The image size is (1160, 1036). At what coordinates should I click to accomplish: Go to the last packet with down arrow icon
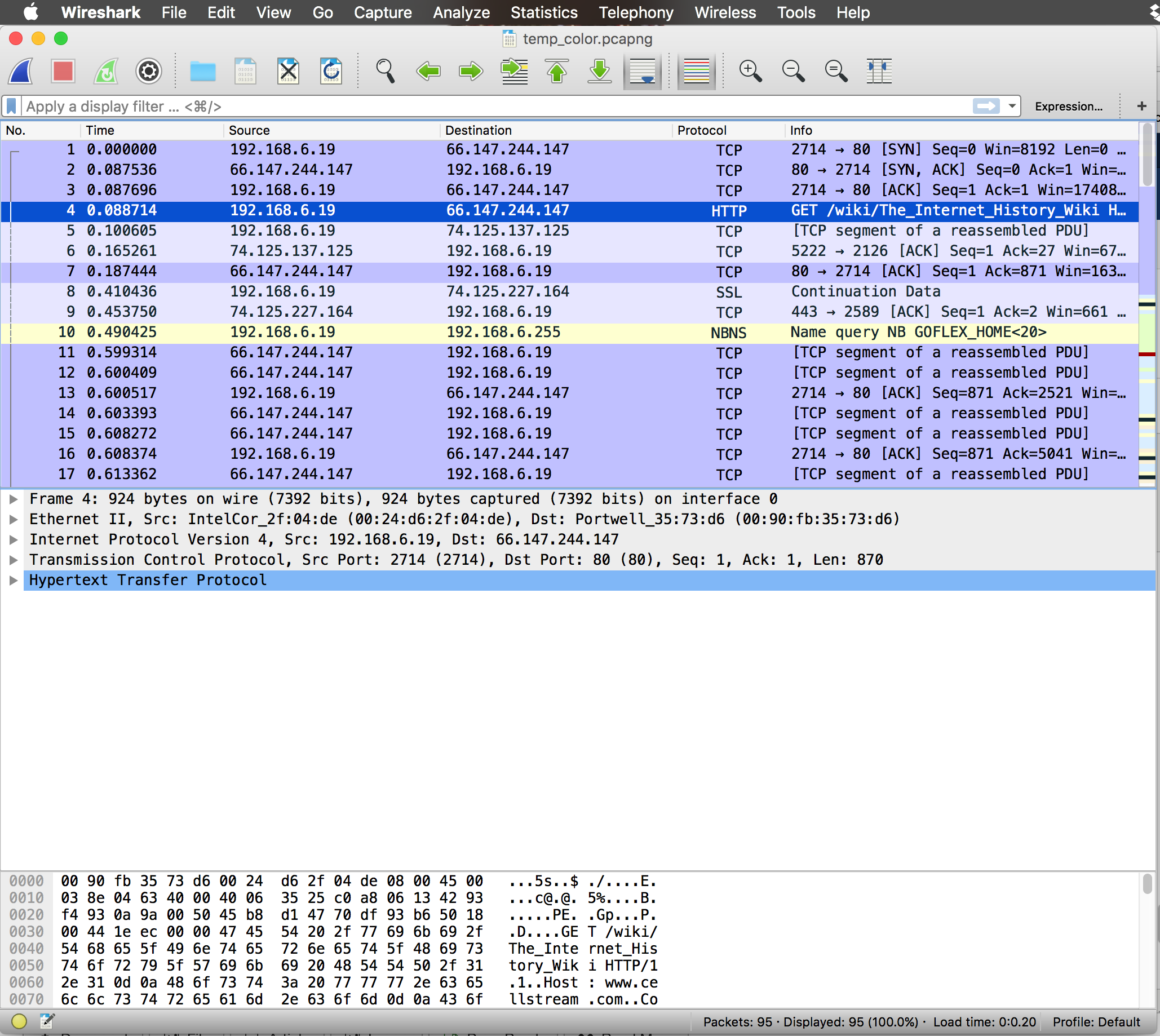[599, 71]
